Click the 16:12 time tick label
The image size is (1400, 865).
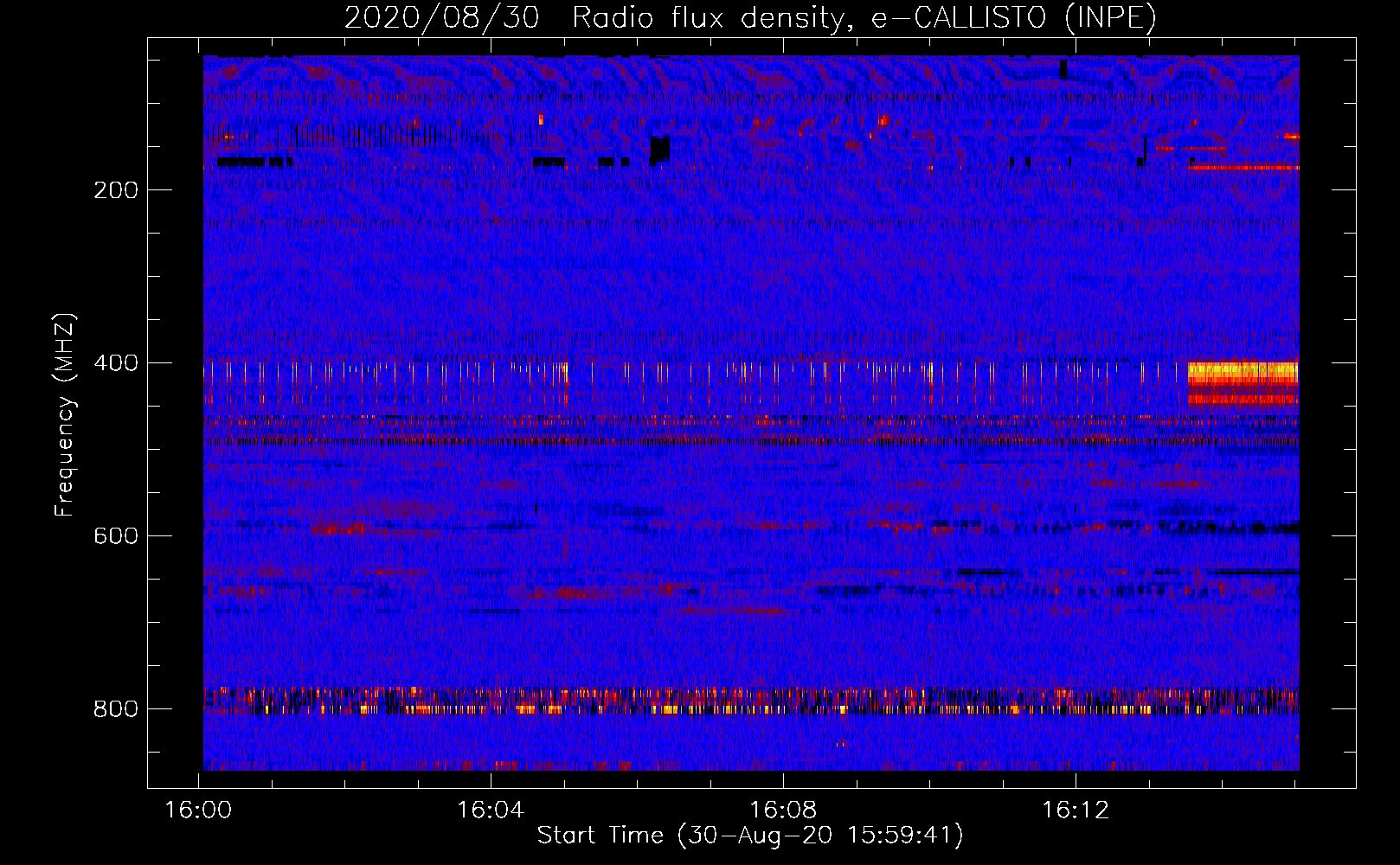pyautogui.click(x=1076, y=811)
